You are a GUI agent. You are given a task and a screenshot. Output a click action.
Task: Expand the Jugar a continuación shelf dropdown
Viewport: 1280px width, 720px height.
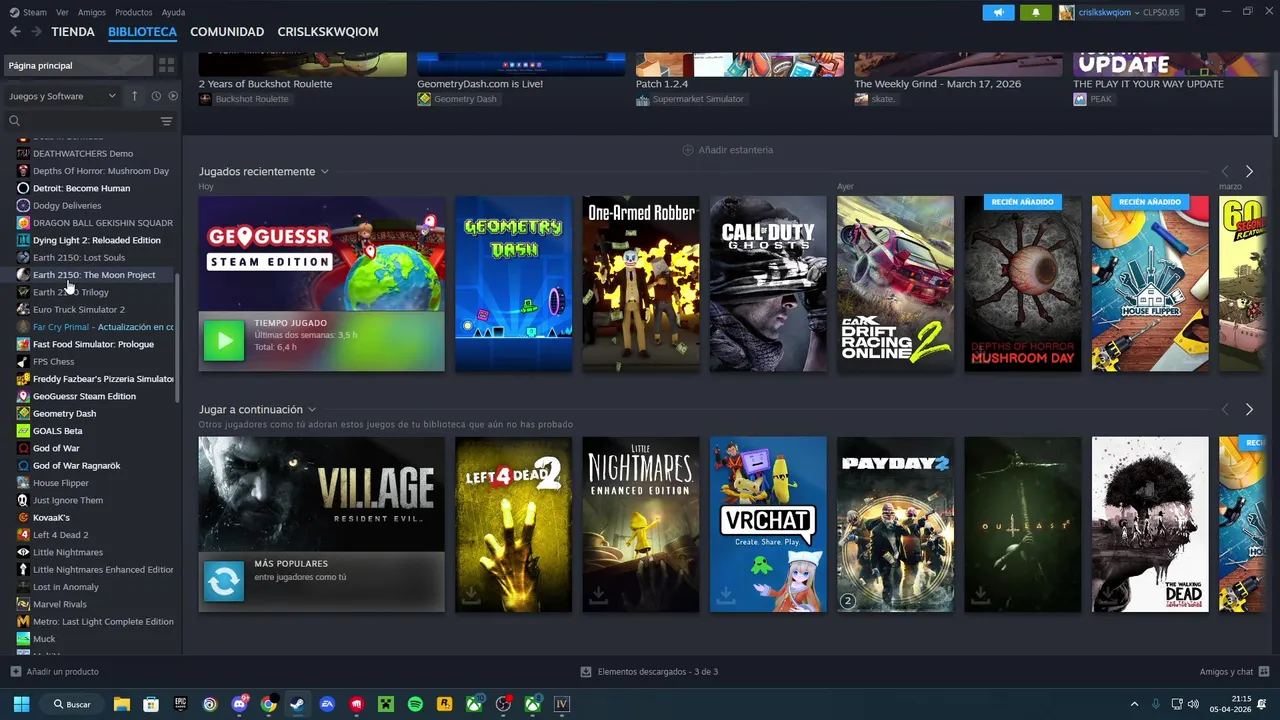pos(312,410)
